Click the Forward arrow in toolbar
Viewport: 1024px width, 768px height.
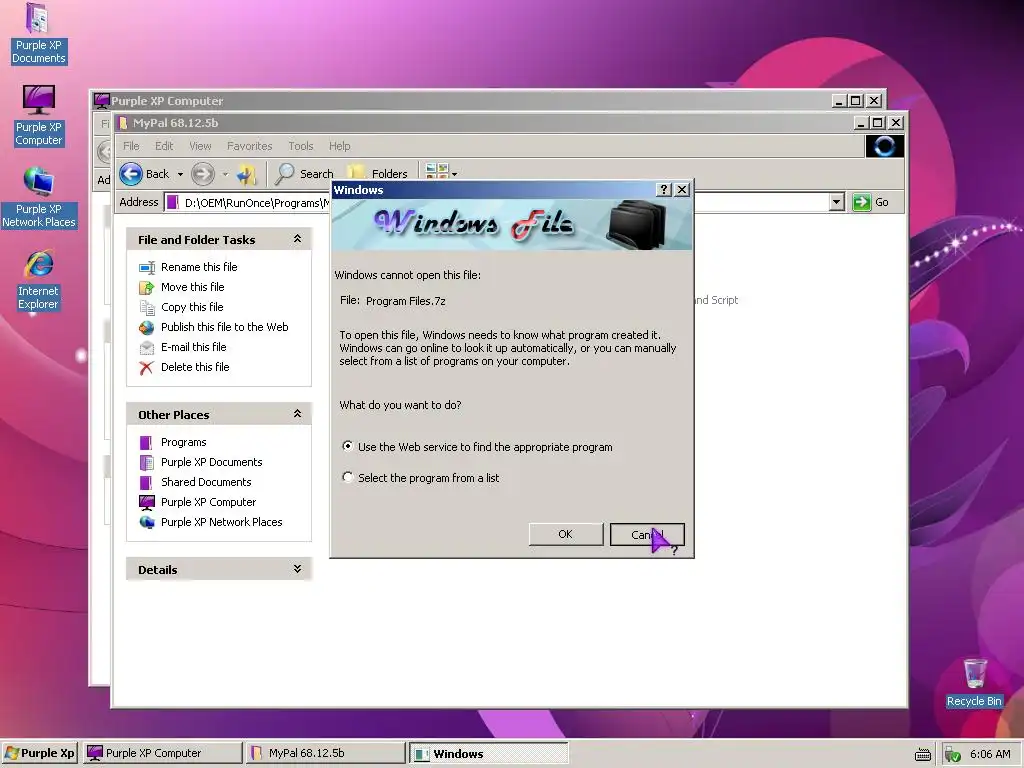coord(202,174)
